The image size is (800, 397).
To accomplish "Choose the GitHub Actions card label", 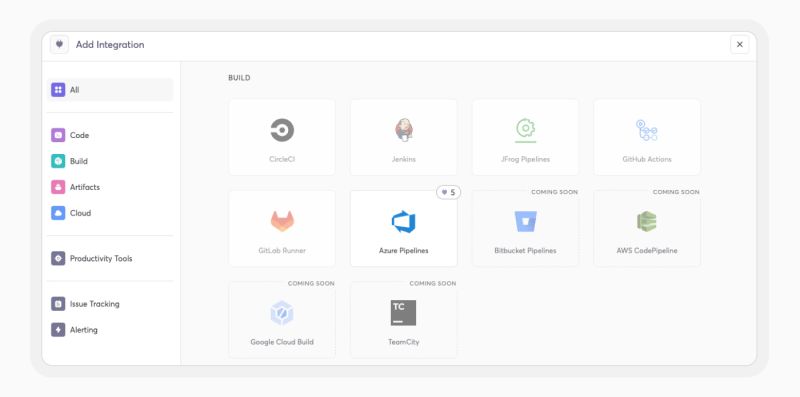I will pyautogui.click(x=646, y=159).
